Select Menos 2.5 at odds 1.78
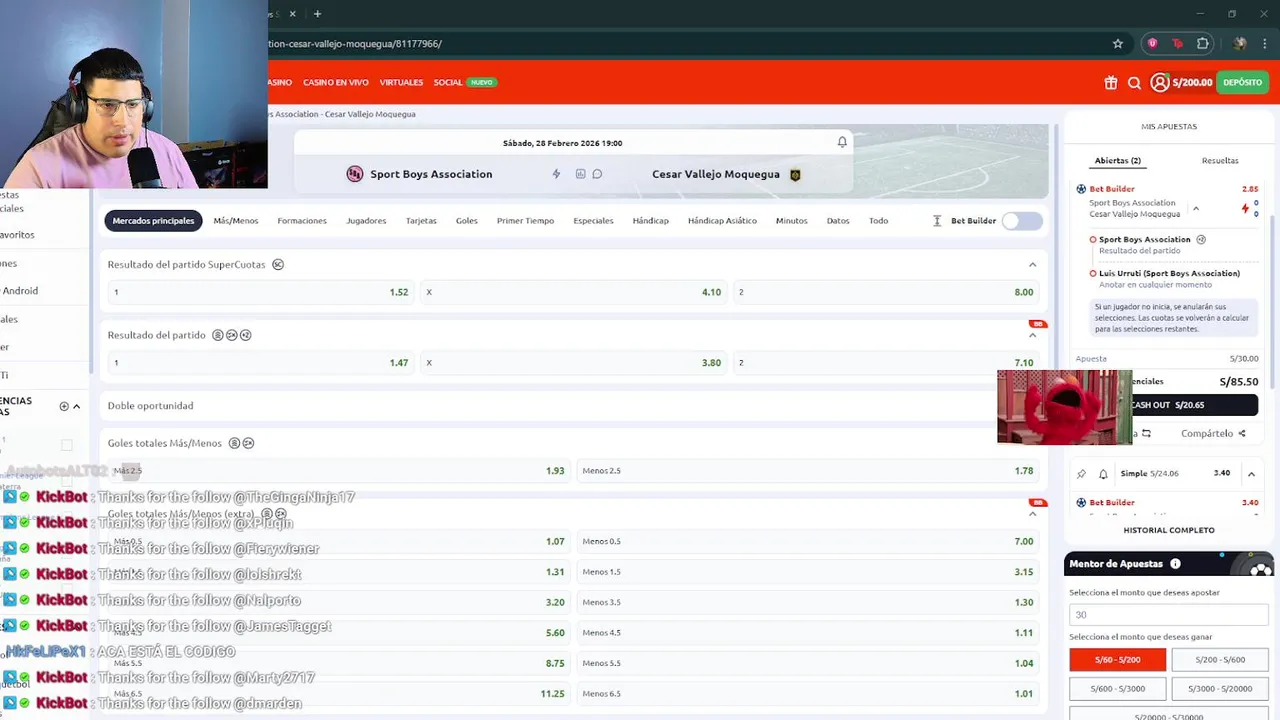This screenshot has width=1280, height=720. click(x=808, y=471)
